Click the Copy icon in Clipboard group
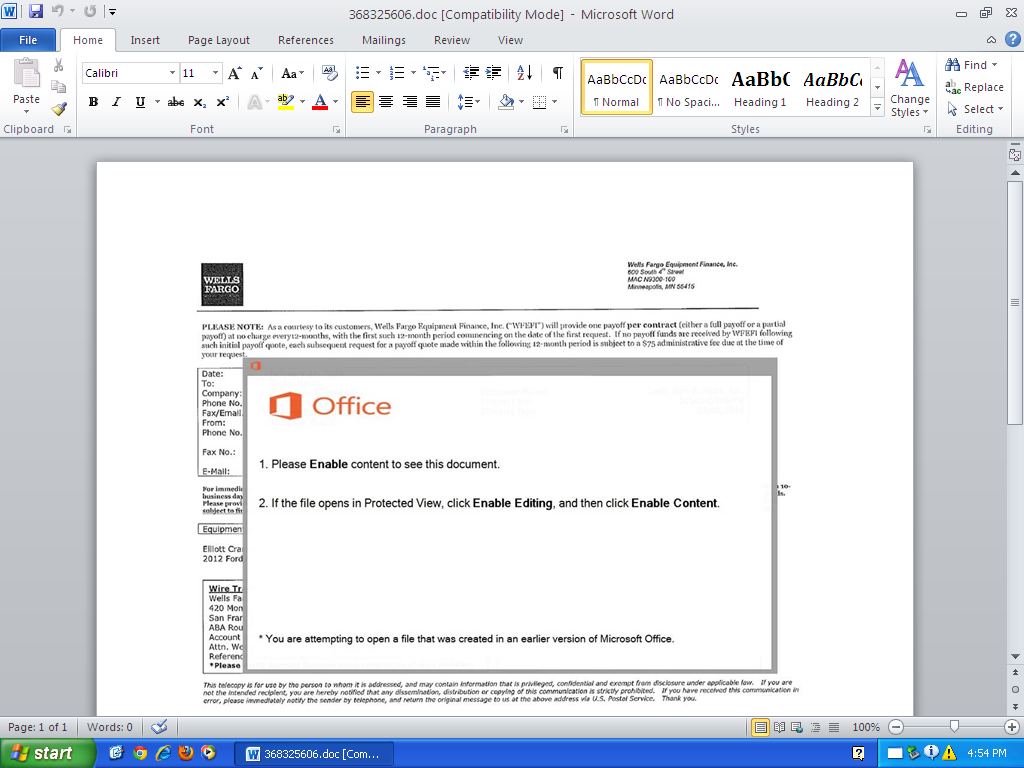The height and width of the screenshot is (768, 1024). (x=59, y=87)
